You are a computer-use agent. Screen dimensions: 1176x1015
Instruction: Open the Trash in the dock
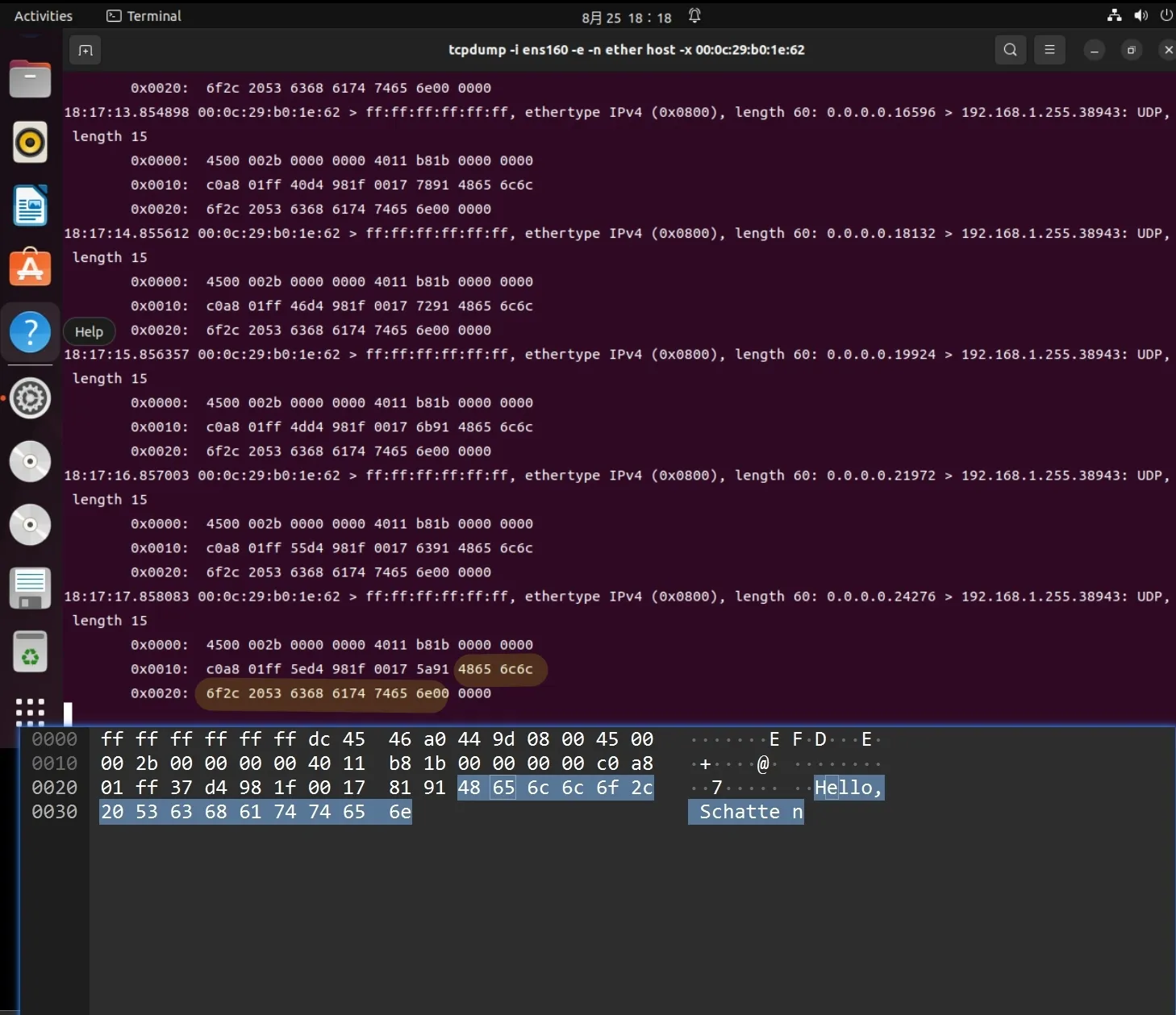coord(30,651)
